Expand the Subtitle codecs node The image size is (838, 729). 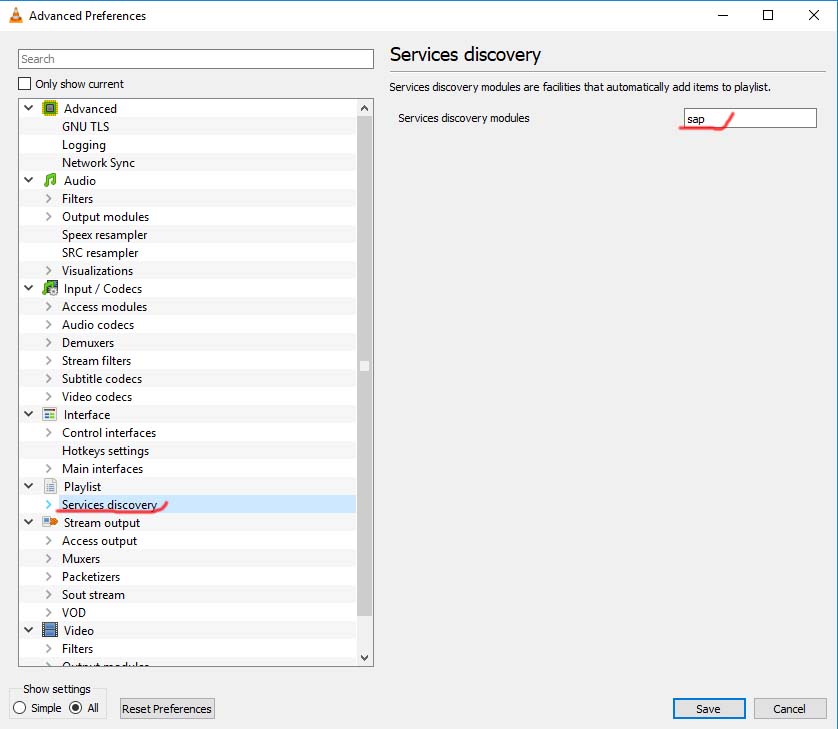pos(49,378)
